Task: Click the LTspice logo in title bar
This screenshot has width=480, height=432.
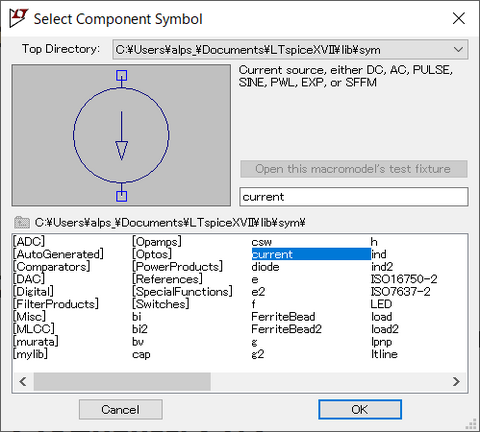Action: click(18, 18)
